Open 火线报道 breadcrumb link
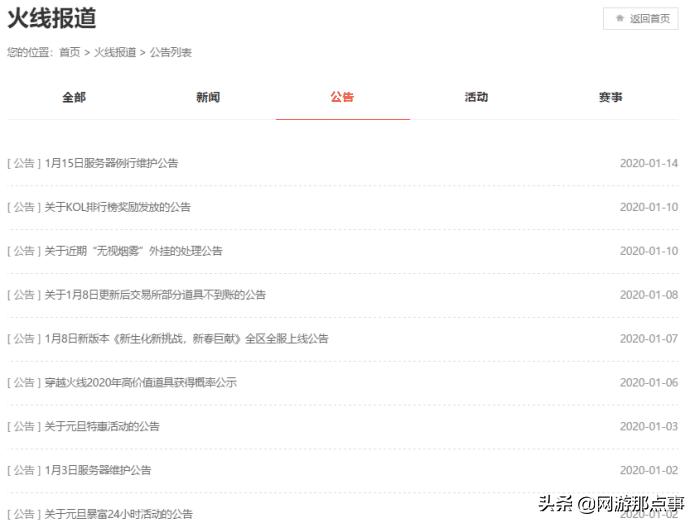This screenshot has width=700, height=528. tap(115, 52)
